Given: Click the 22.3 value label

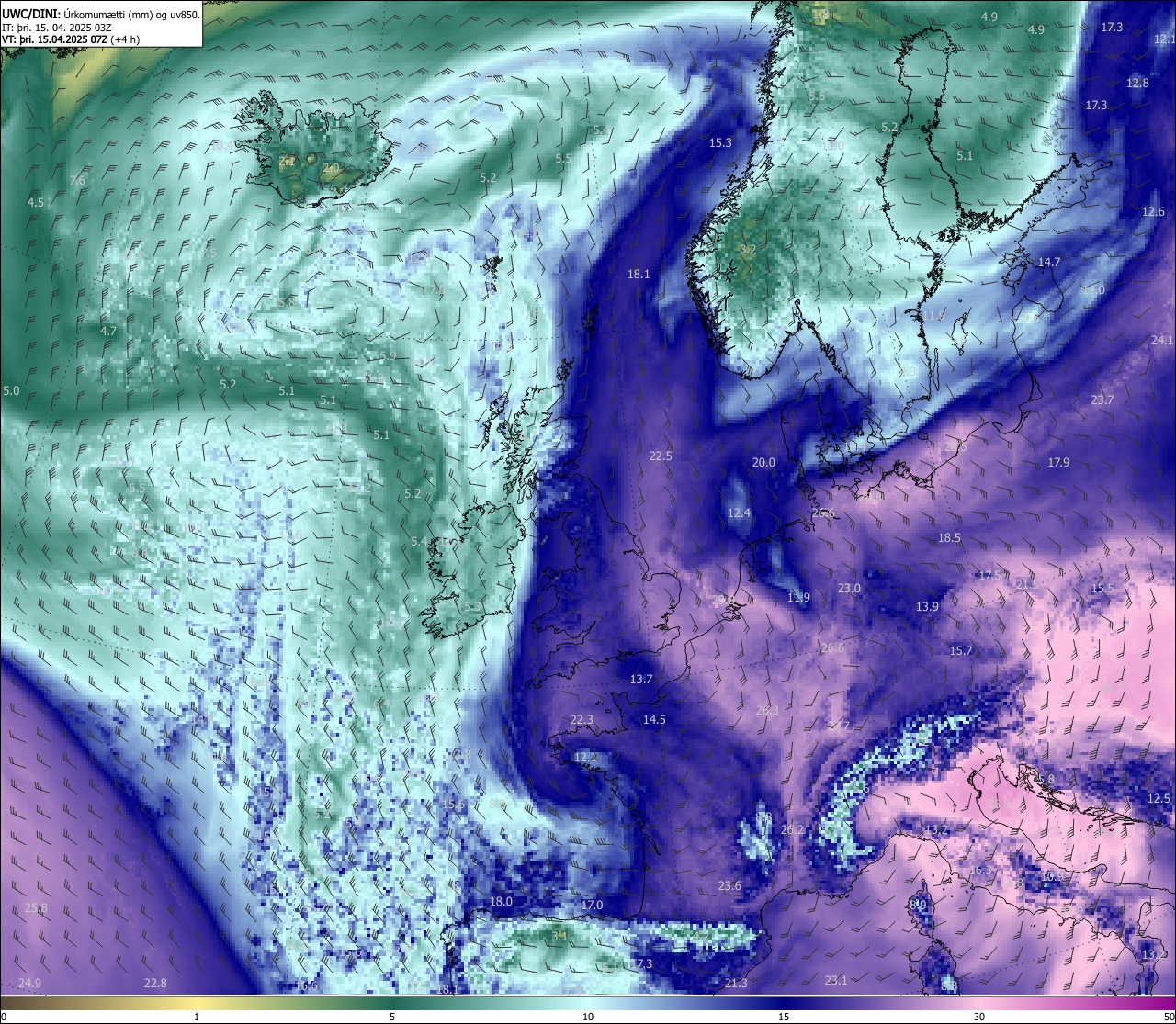Looking at the screenshot, I should (582, 719).
